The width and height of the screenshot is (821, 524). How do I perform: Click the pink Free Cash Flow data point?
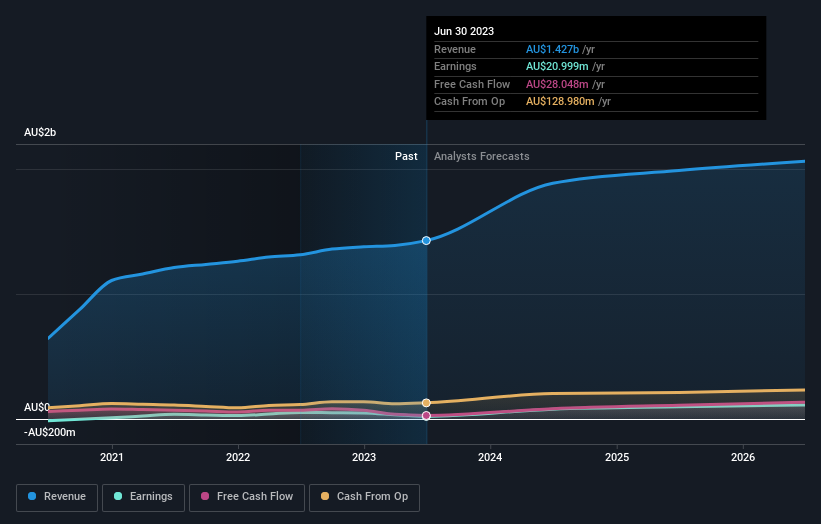(426, 416)
